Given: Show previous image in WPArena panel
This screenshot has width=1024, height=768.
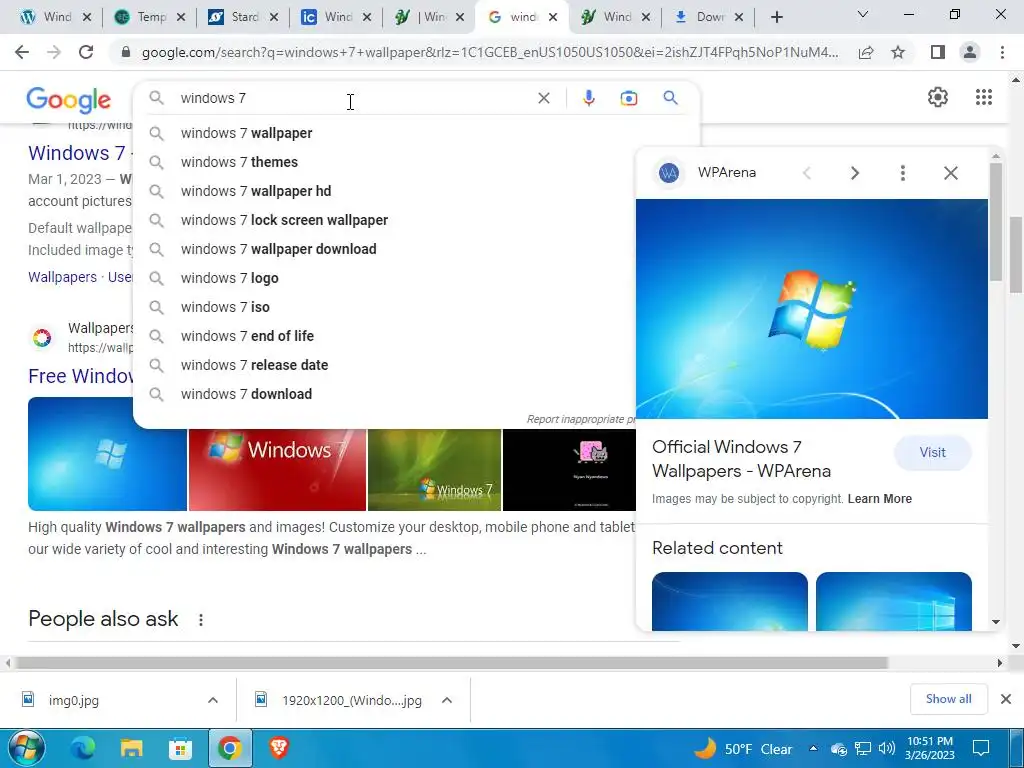Looking at the screenshot, I should click(x=807, y=173).
